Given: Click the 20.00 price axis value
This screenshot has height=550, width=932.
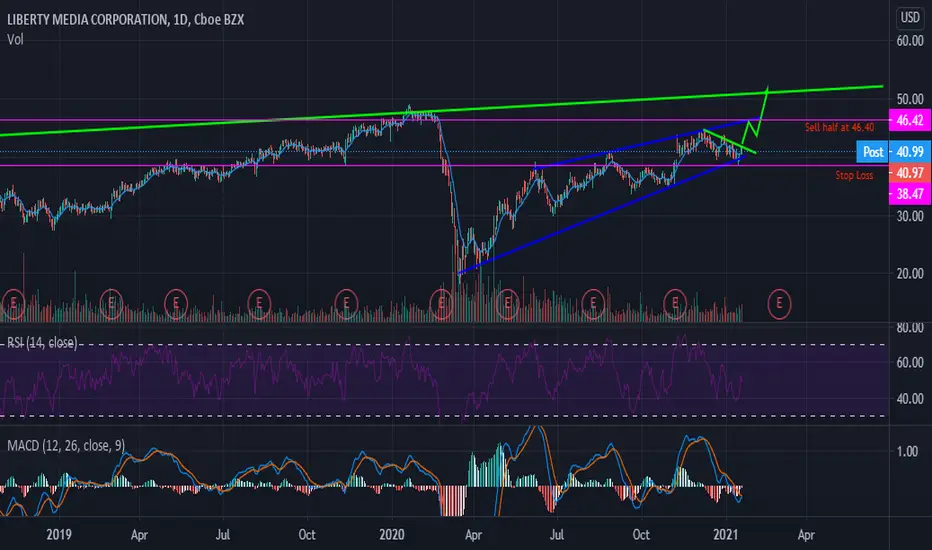Looking at the screenshot, I should (x=910, y=274).
